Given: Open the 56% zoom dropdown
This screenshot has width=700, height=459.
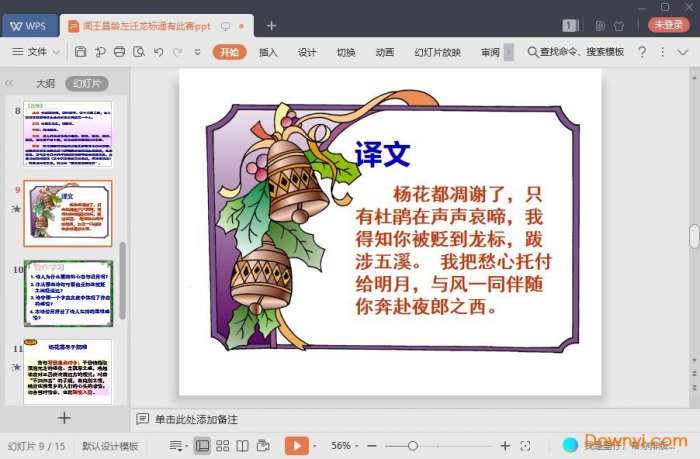Looking at the screenshot, I should point(344,446).
